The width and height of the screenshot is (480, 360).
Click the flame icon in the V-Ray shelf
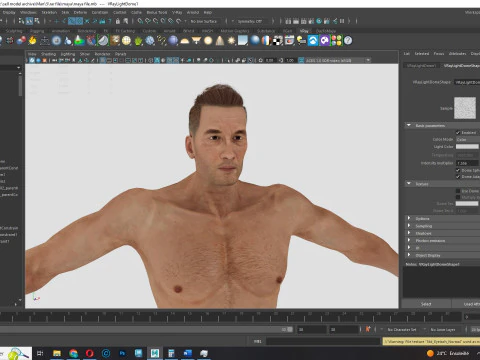click(32, 41)
